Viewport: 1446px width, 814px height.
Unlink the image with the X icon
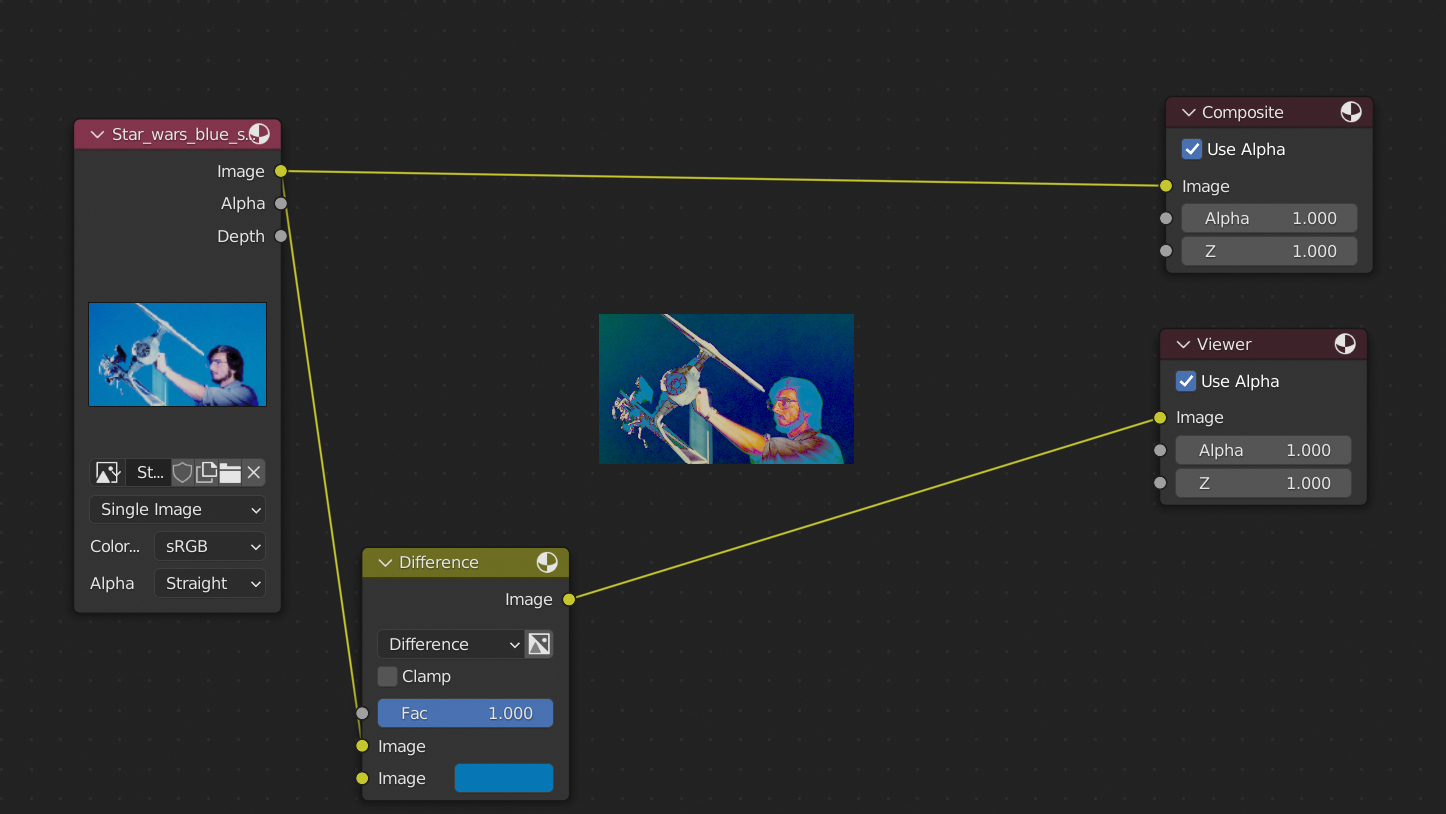click(x=254, y=473)
